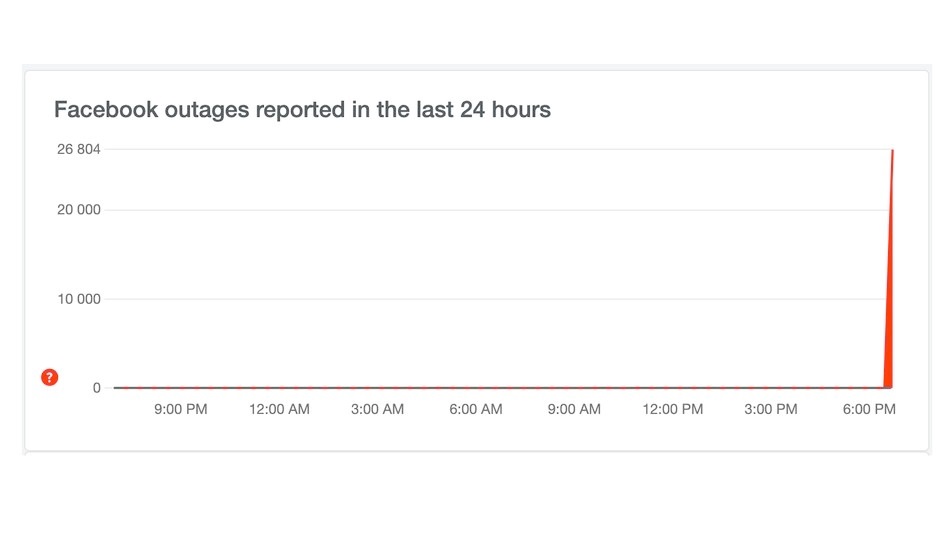The image size is (952, 535).
Task: Select the 9:00 AM time label
Action: click(x=574, y=409)
